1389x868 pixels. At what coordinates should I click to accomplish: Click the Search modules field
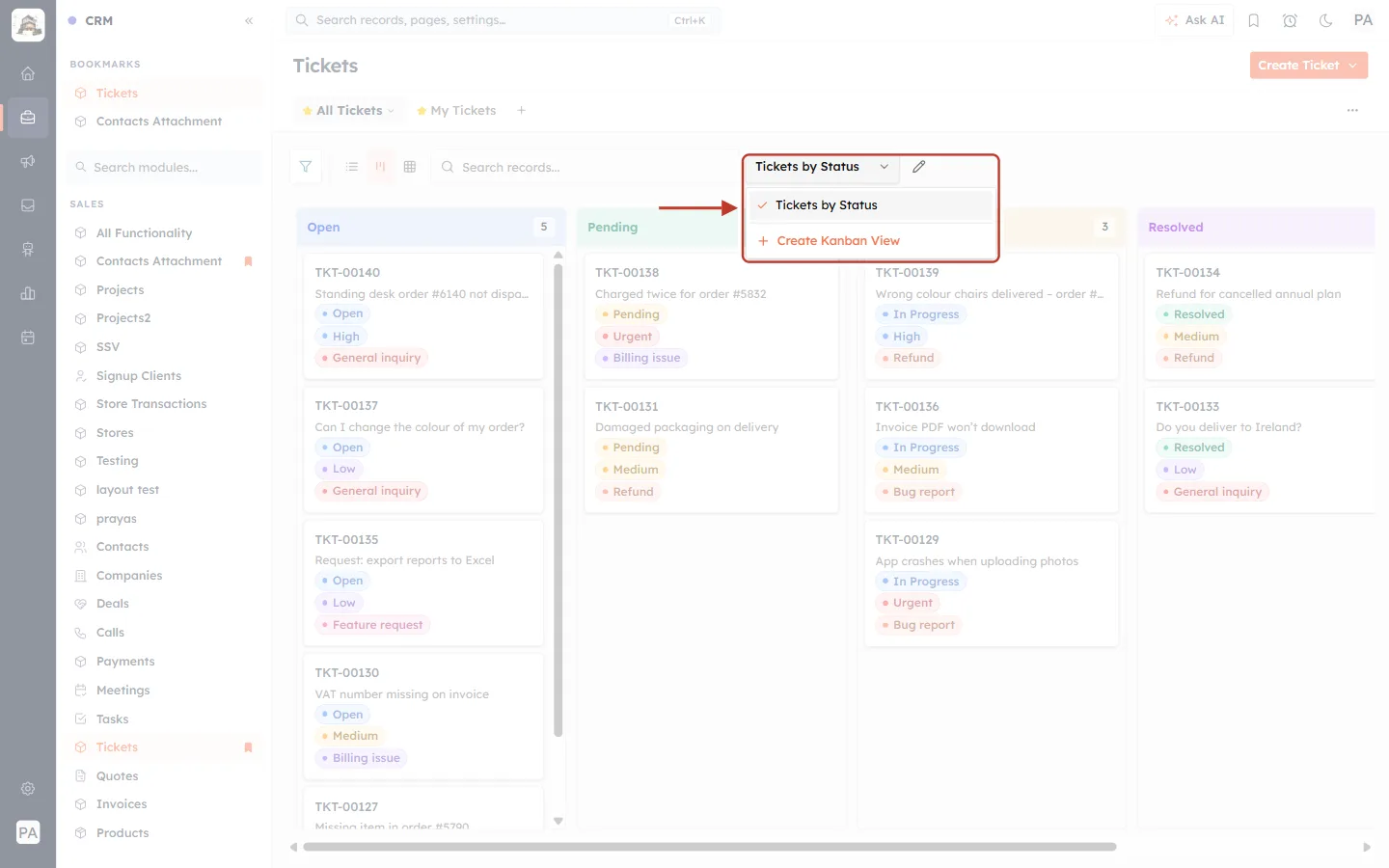[165, 168]
